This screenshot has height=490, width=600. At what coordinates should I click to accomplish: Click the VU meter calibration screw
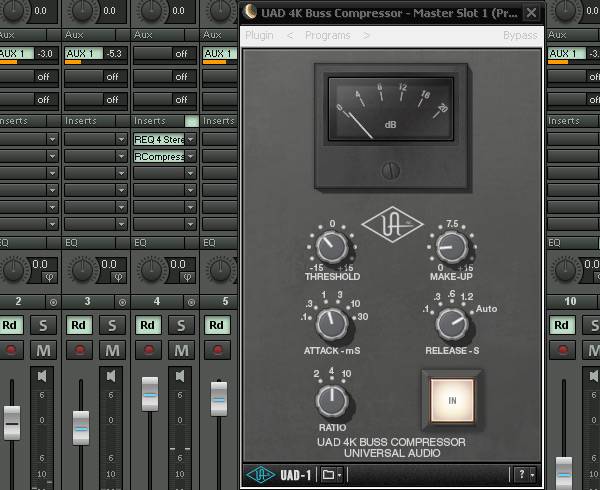391,170
